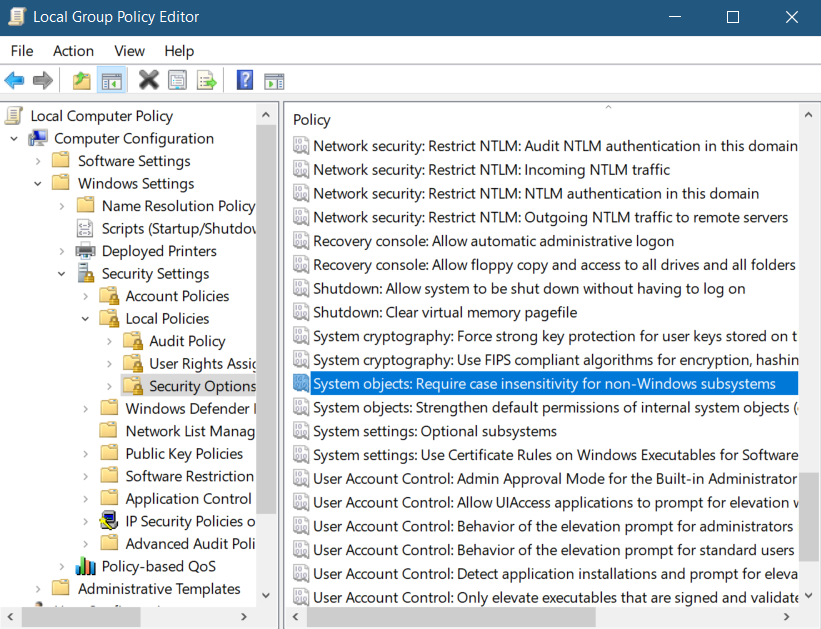Click the Deployed Printers printer icon
The height and width of the screenshot is (629, 821).
tap(85, 251)
